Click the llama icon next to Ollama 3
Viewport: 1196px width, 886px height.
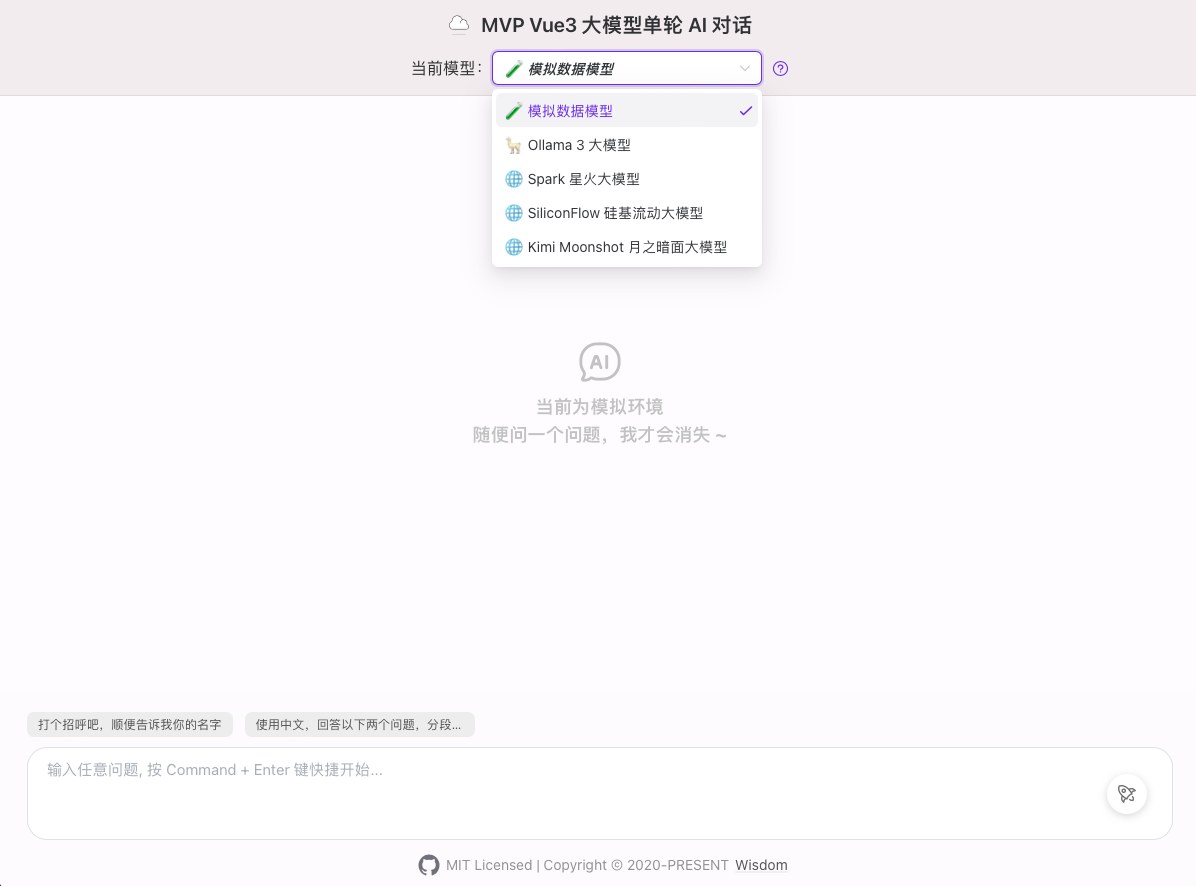(x=513, y=145)
